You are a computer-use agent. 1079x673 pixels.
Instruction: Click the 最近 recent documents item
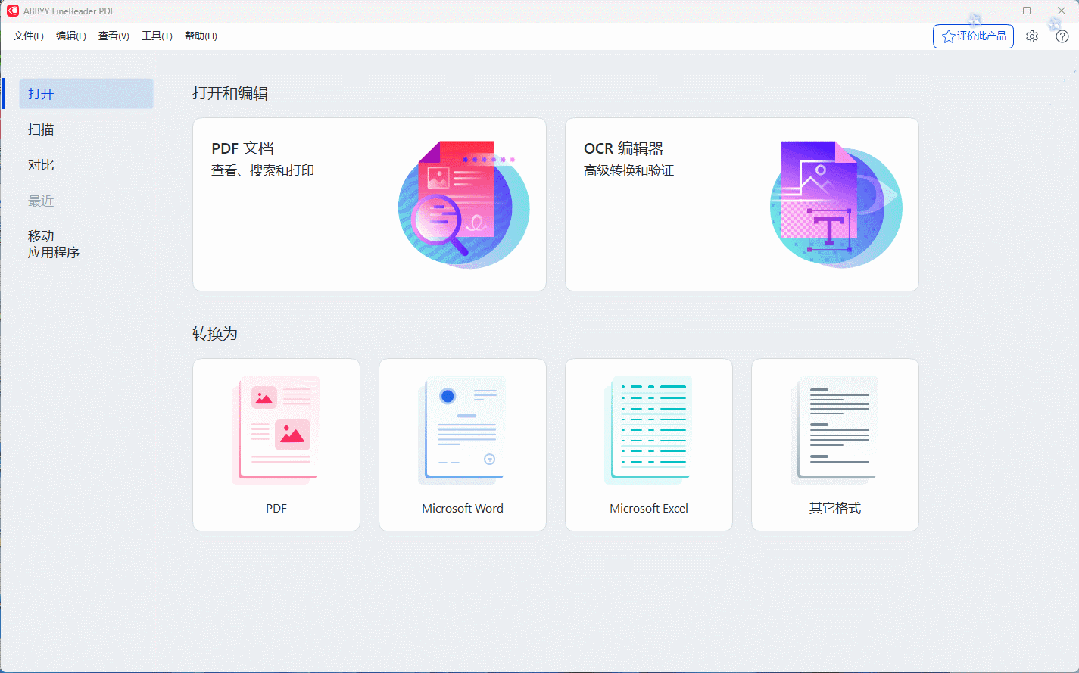point(42,200)
